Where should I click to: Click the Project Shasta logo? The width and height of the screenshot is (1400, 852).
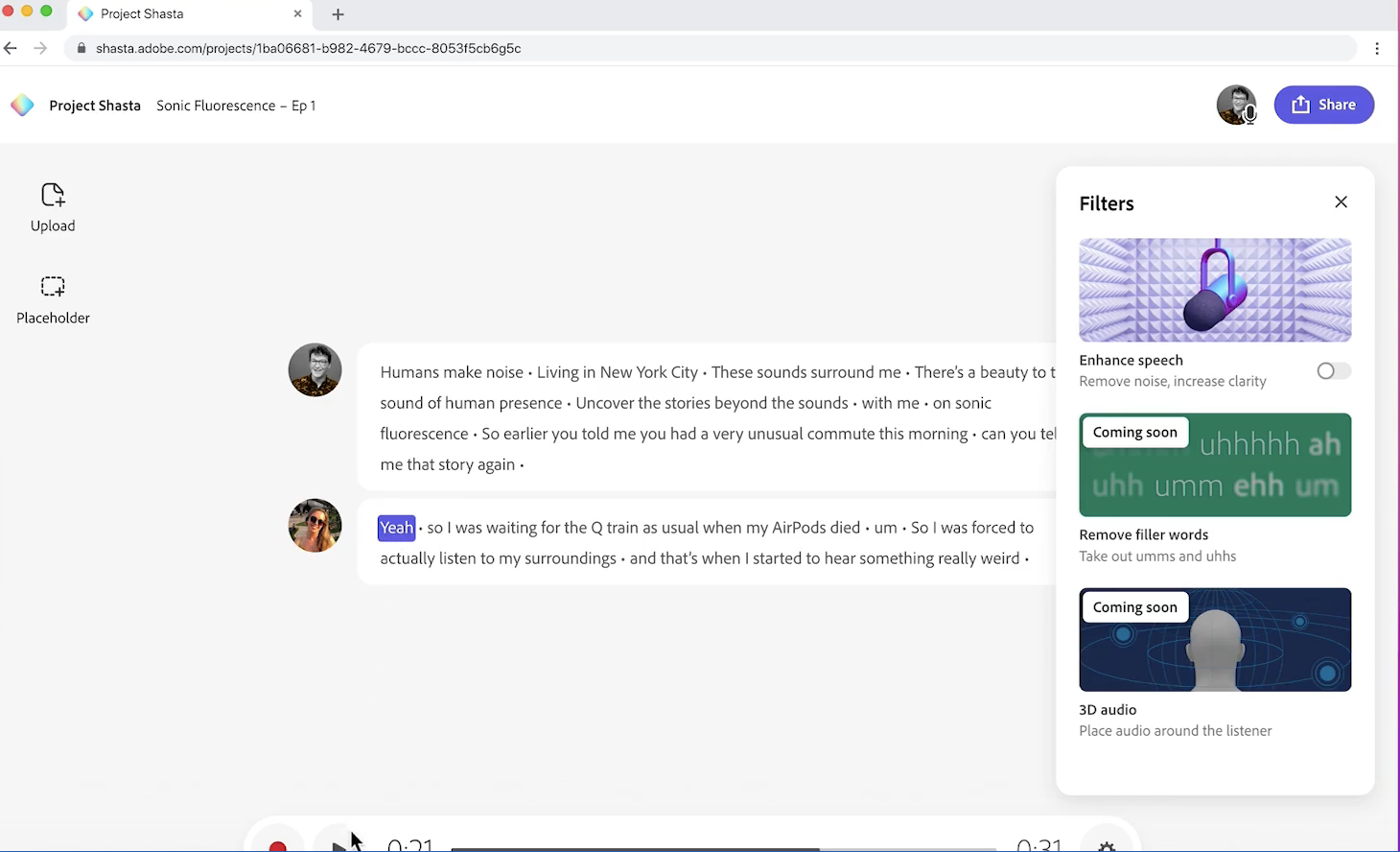click(x=21, y=106)
